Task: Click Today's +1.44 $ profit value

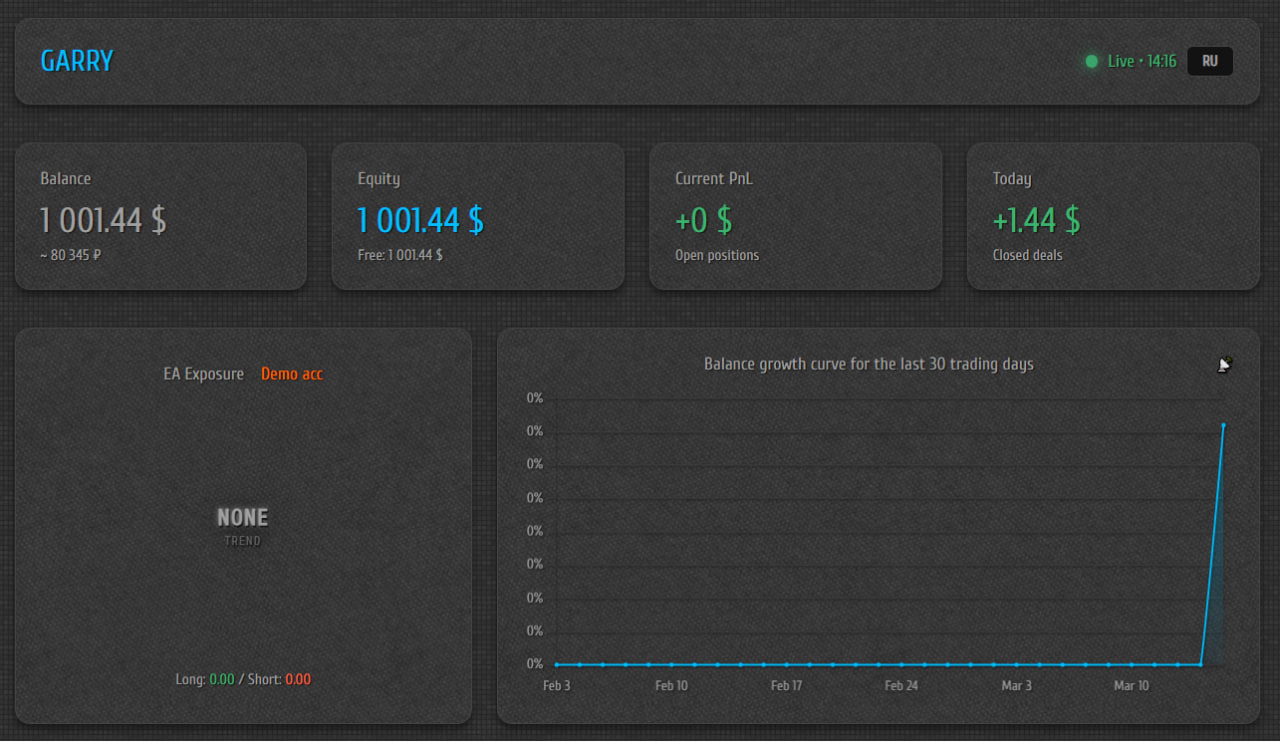Action: [1036, 220]
